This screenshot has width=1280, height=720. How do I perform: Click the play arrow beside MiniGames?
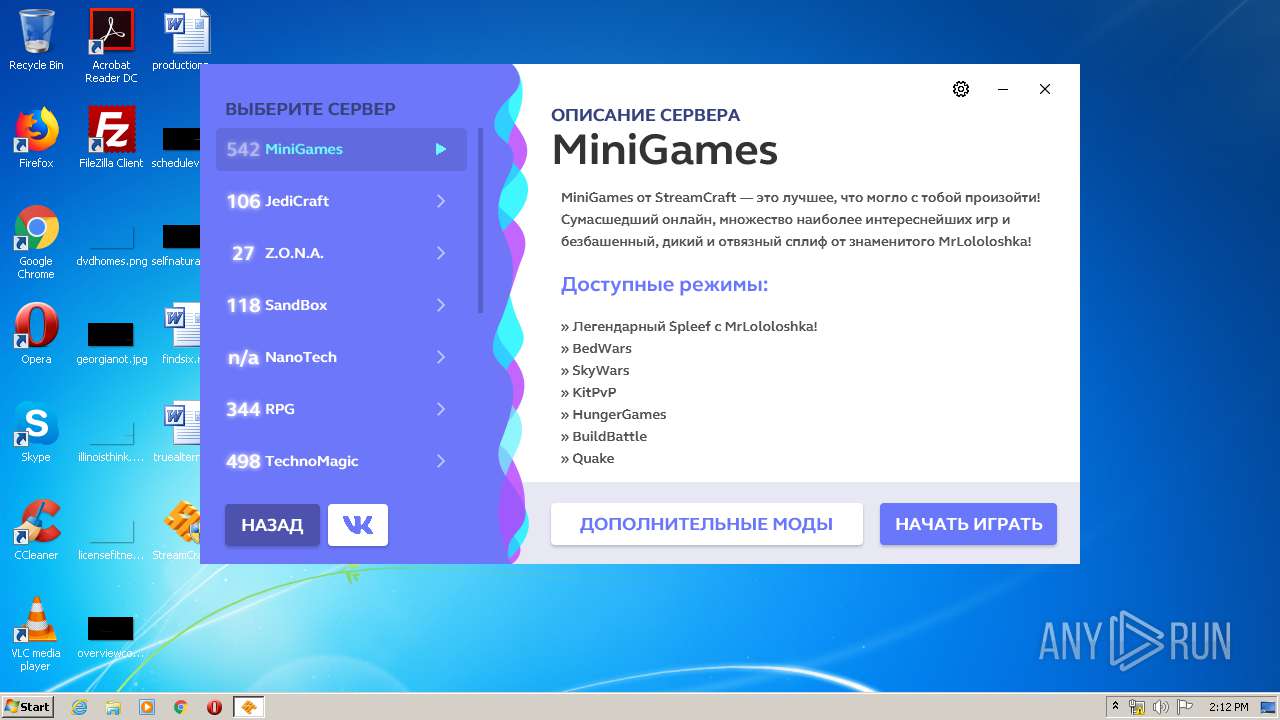[x=441, y=149]
